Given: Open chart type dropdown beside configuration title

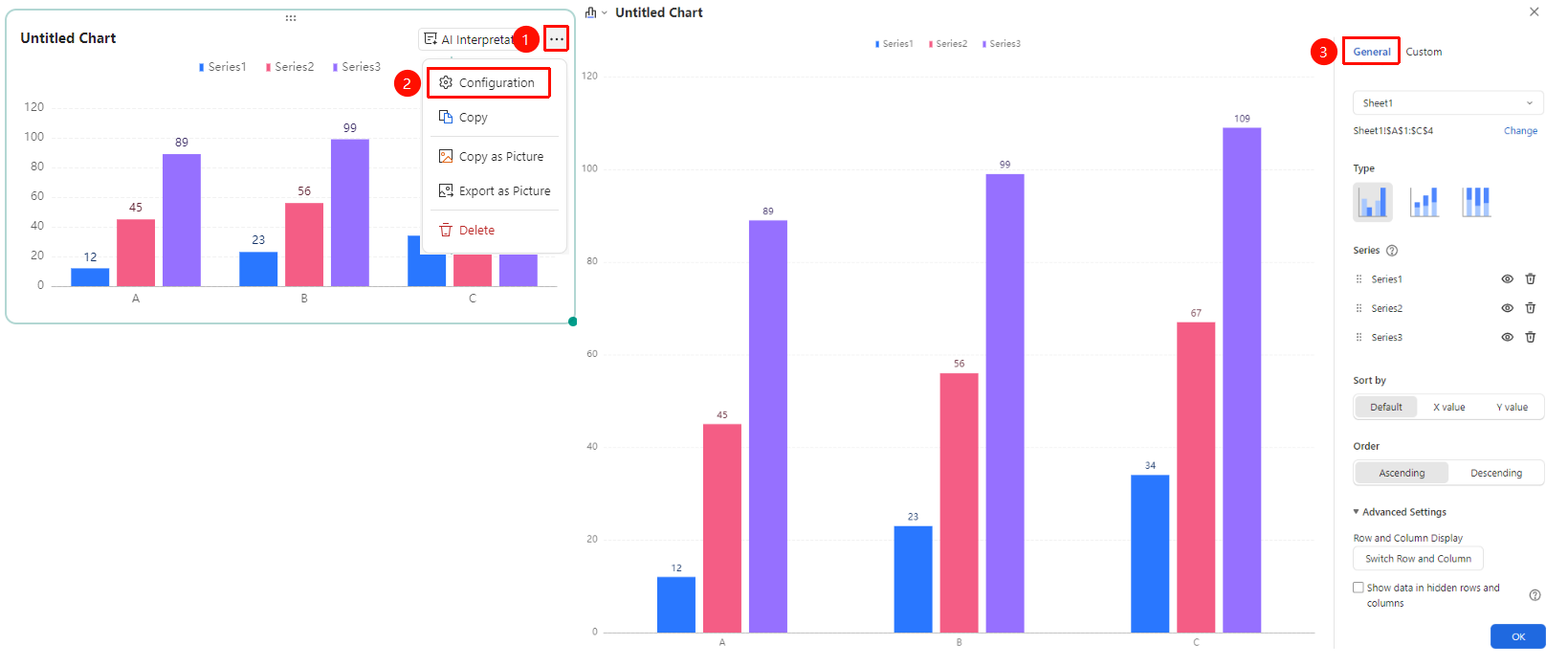Looking at the screenshot, I should click(596, 12).
